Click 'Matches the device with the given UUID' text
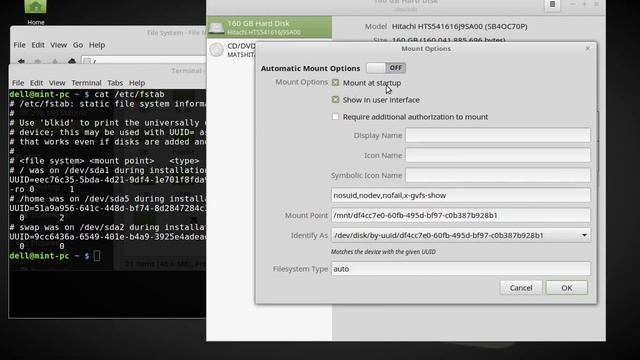Image resolution: width=640 pixels, height=360 pixels. click(x=383, y=252)
